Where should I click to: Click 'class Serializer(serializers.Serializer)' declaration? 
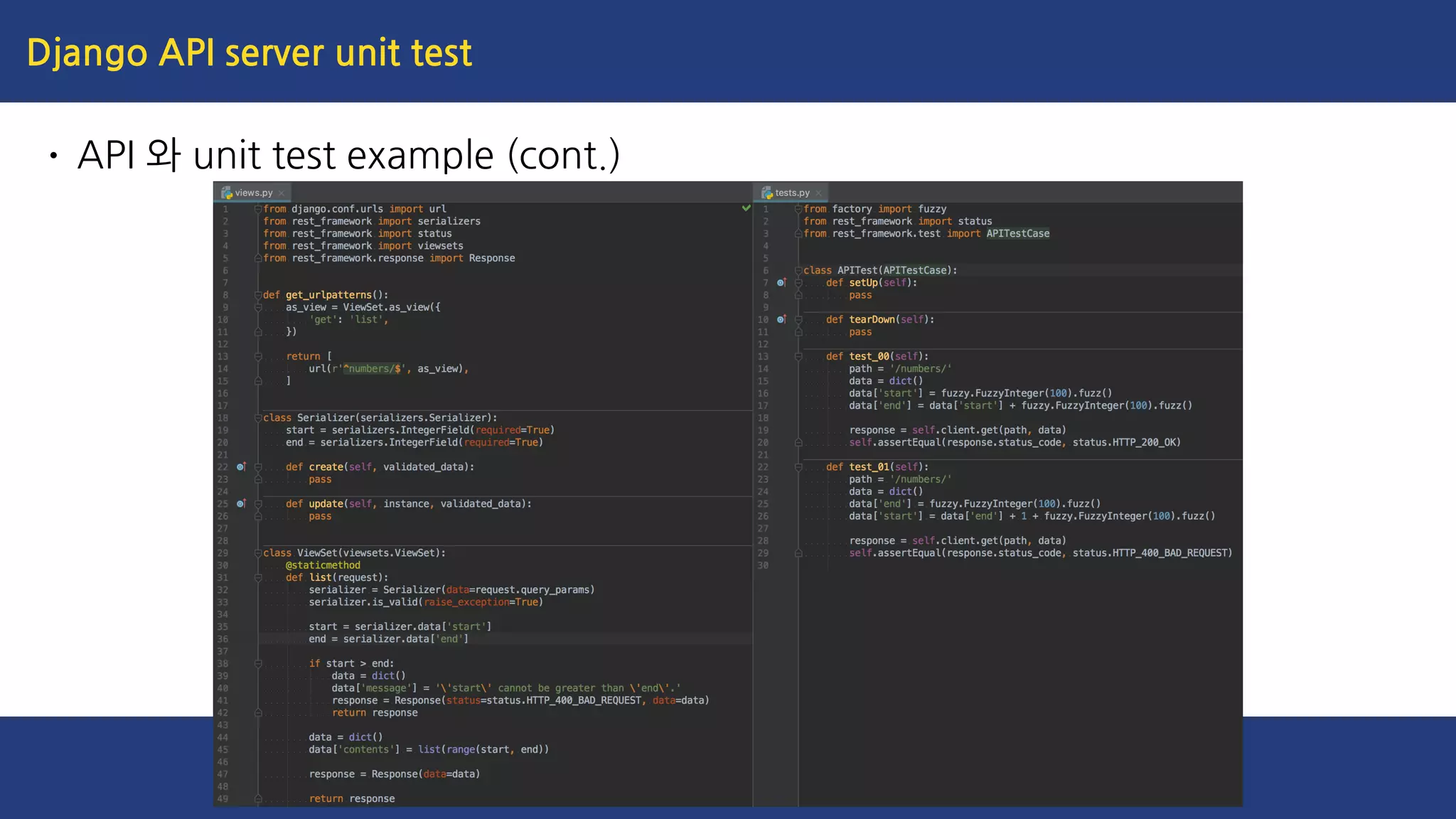click(380, 418)
